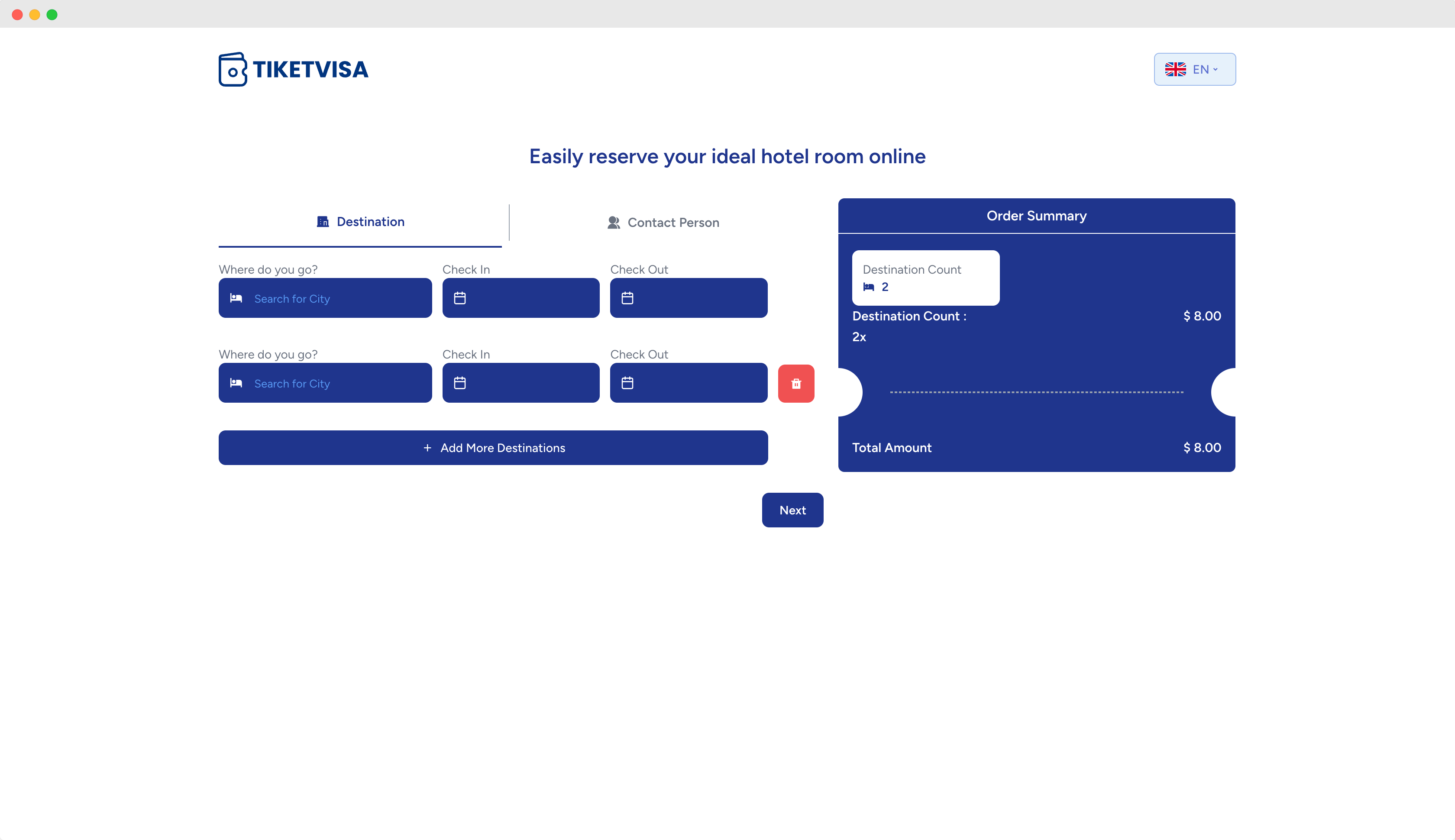
Task: Click the '2x' destination multiplier text
Action: point(859,337)
